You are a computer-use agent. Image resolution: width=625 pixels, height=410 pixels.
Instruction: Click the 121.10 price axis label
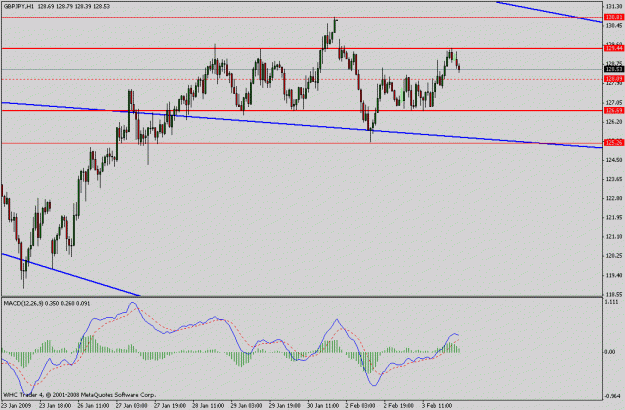(615, 237)
